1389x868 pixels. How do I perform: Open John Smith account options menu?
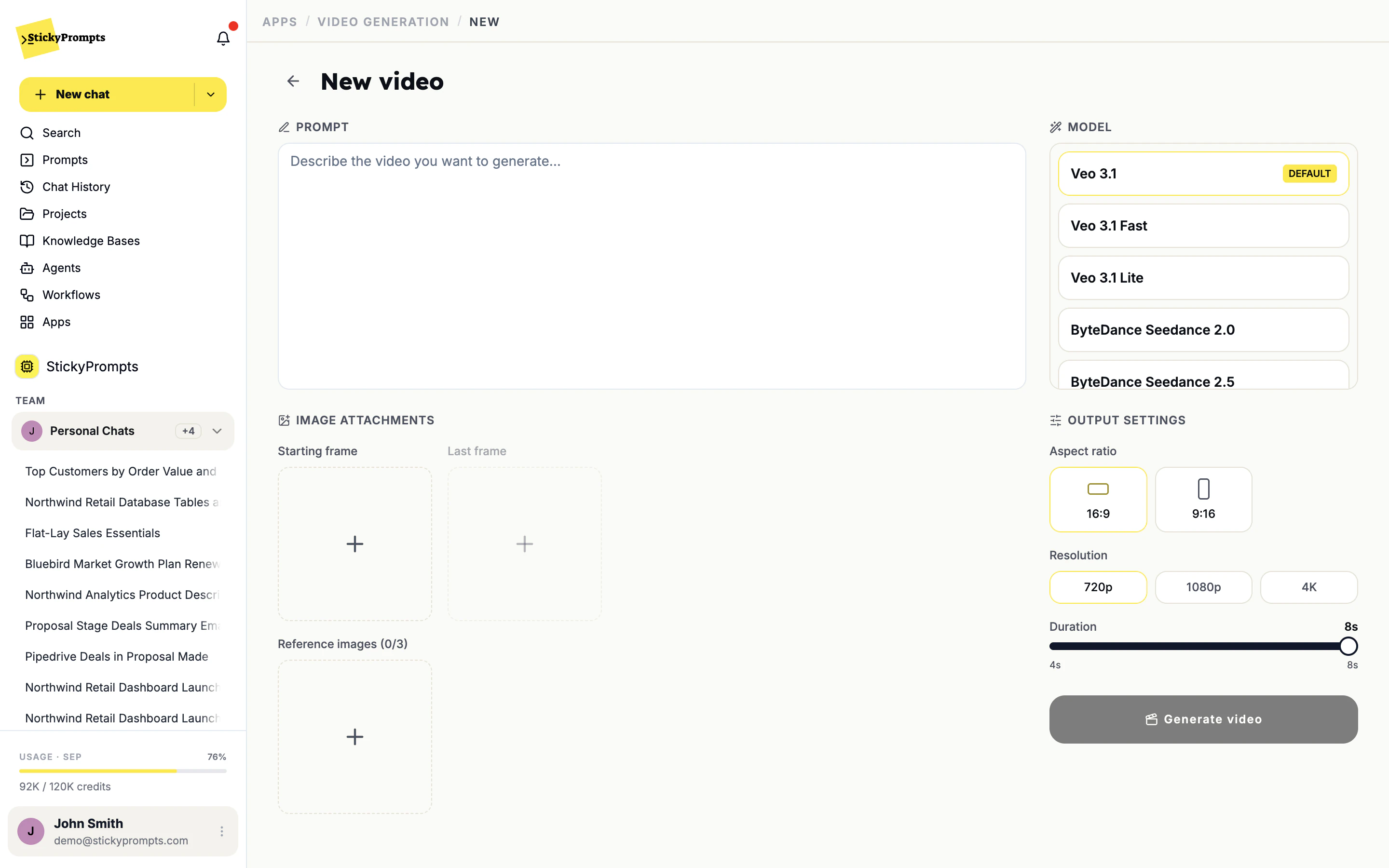pyautogui.click(x=221, y=831)
